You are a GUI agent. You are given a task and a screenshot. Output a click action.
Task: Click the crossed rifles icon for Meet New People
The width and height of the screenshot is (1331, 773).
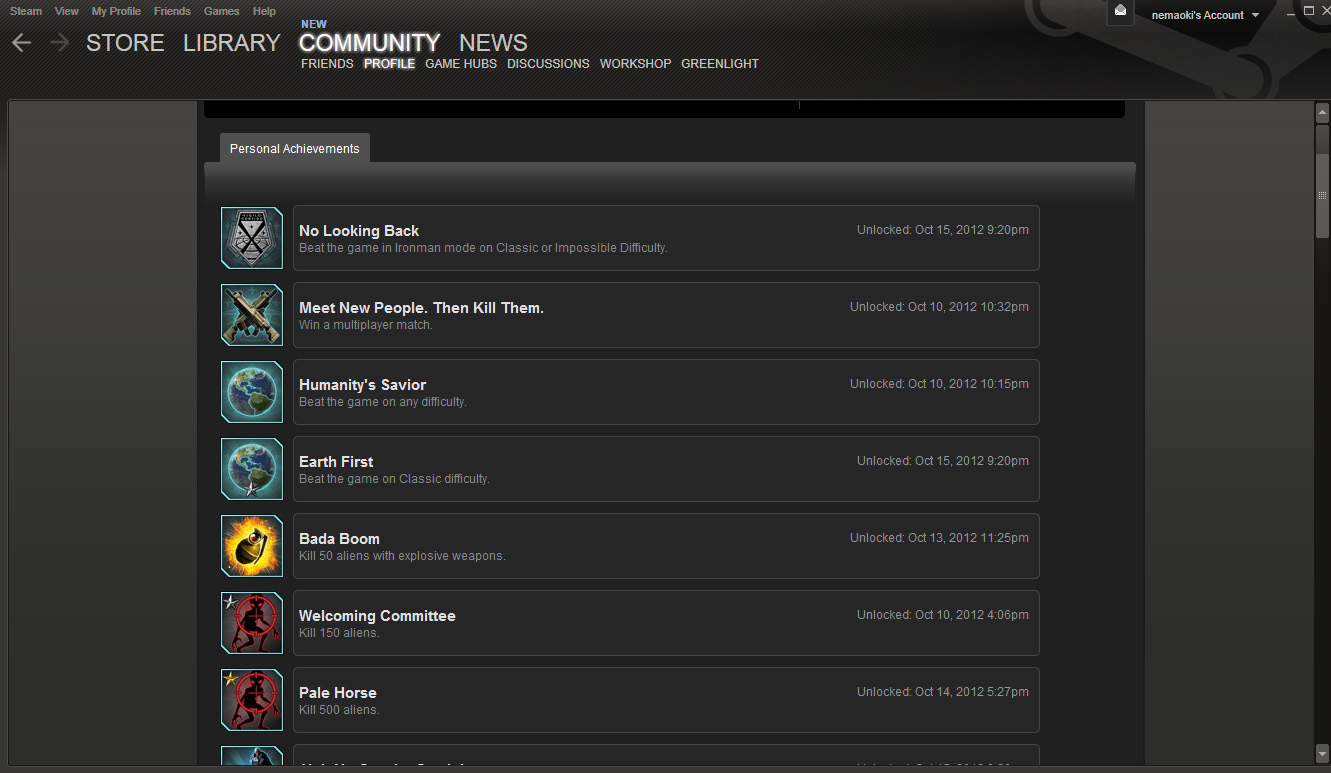pos(252,315)
